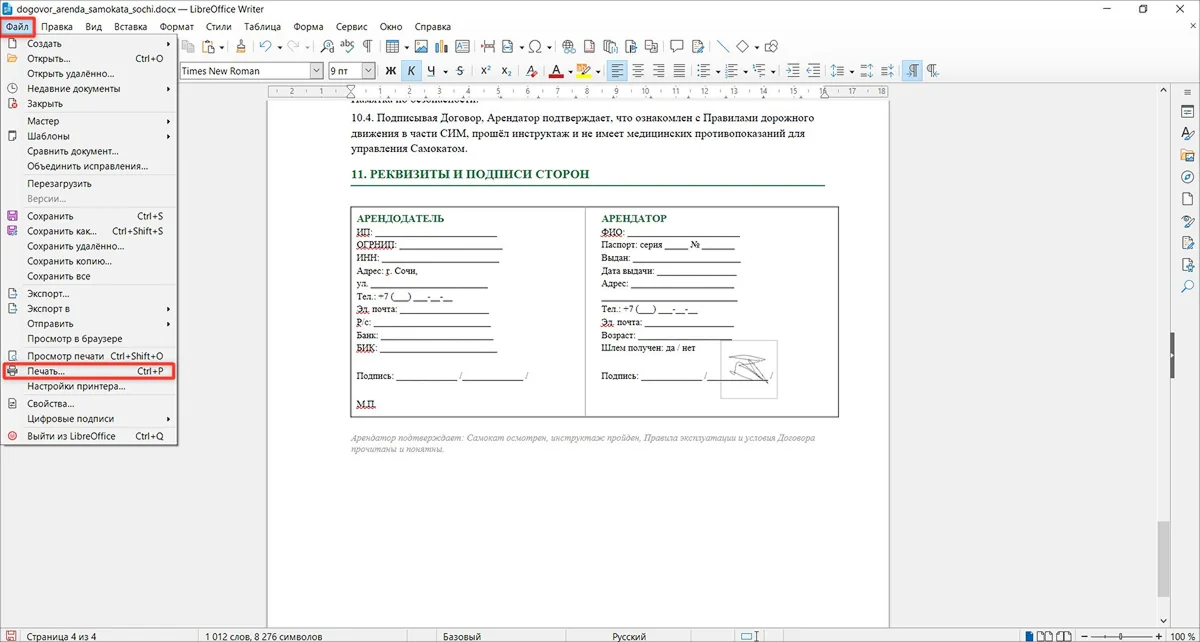
Task: Click Просмотр печати menu entry
Action: click(x=90, y=356)
